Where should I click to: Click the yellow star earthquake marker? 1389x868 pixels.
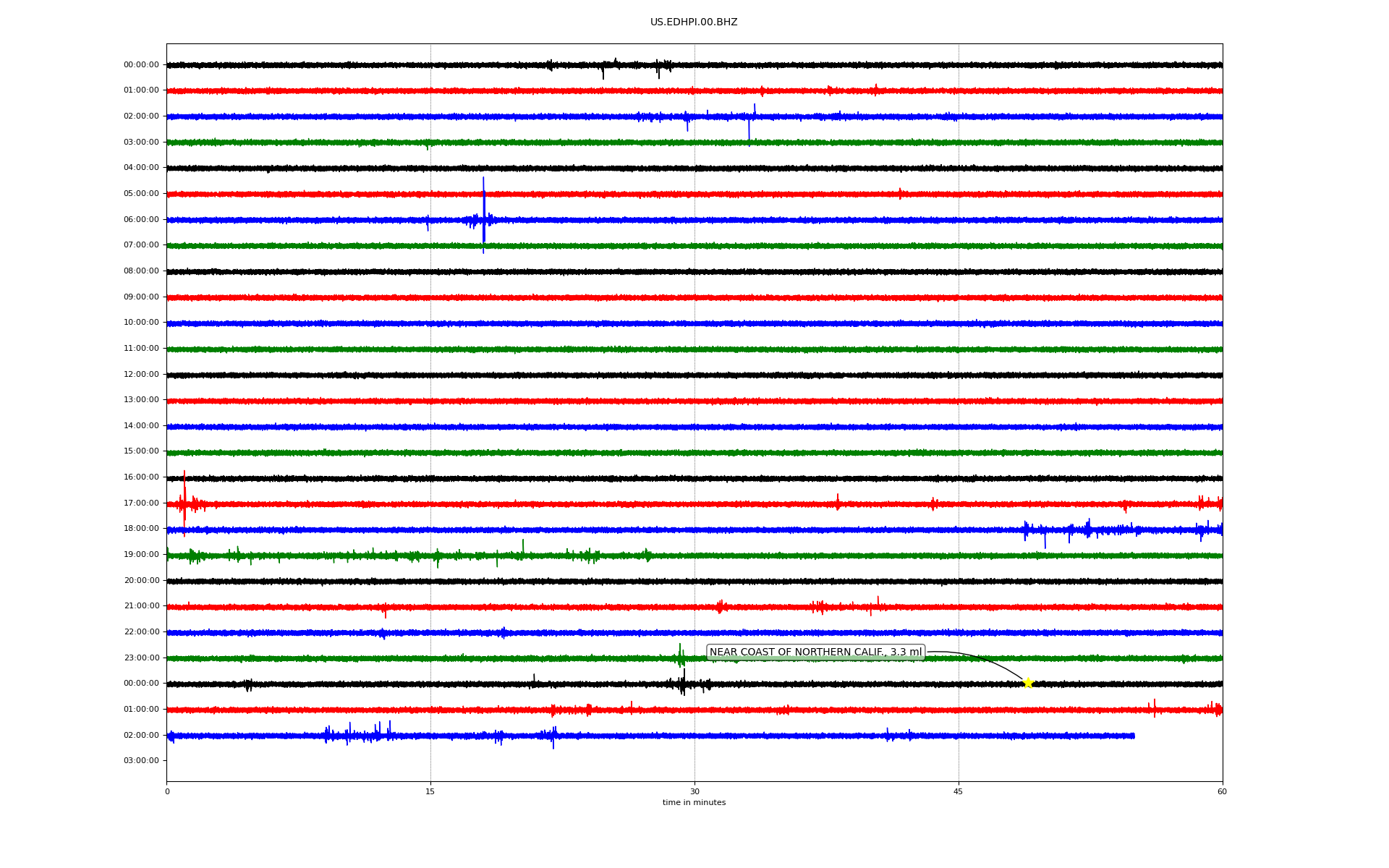point(1027,683)
